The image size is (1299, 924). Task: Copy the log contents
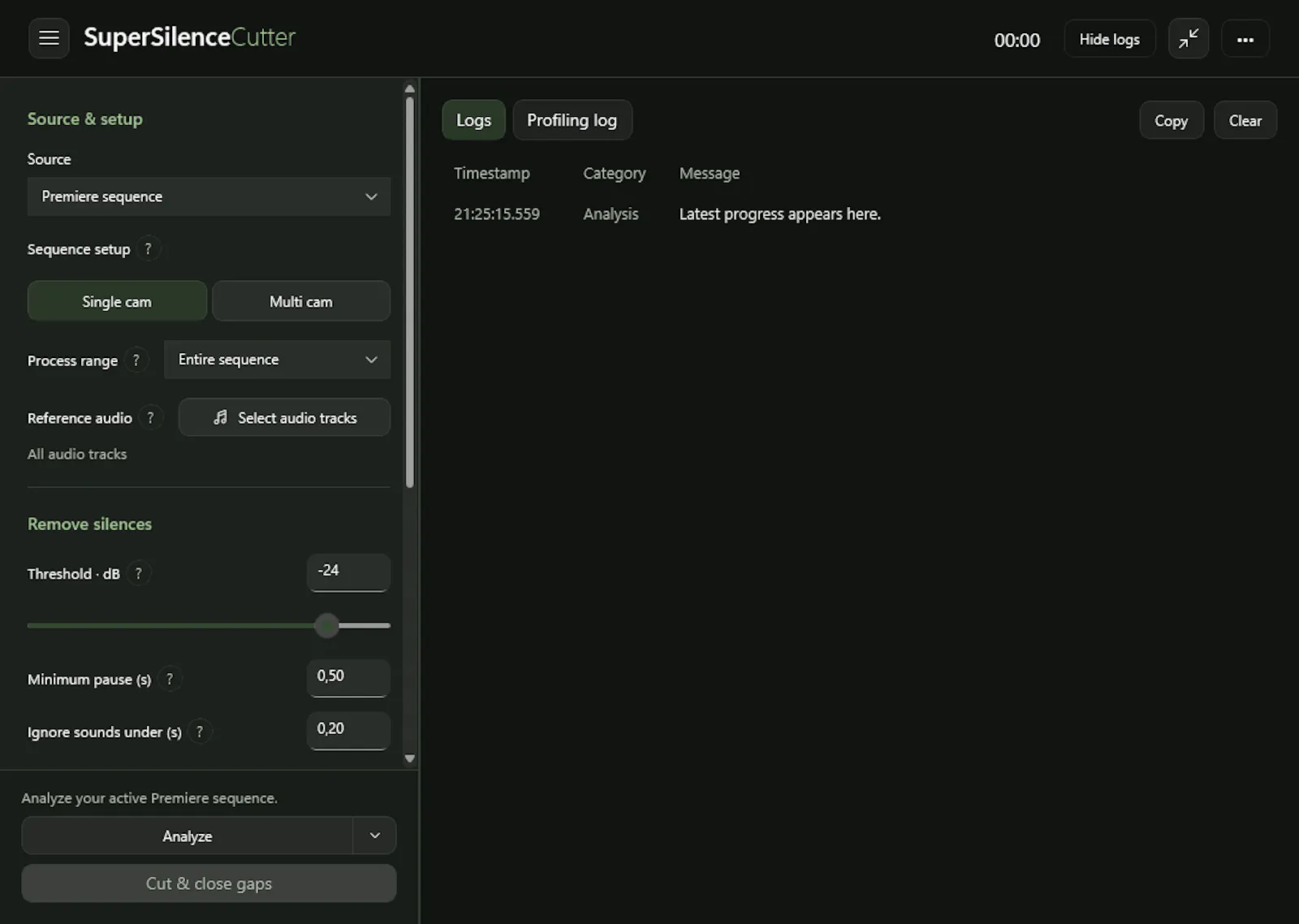(1172, 120)
